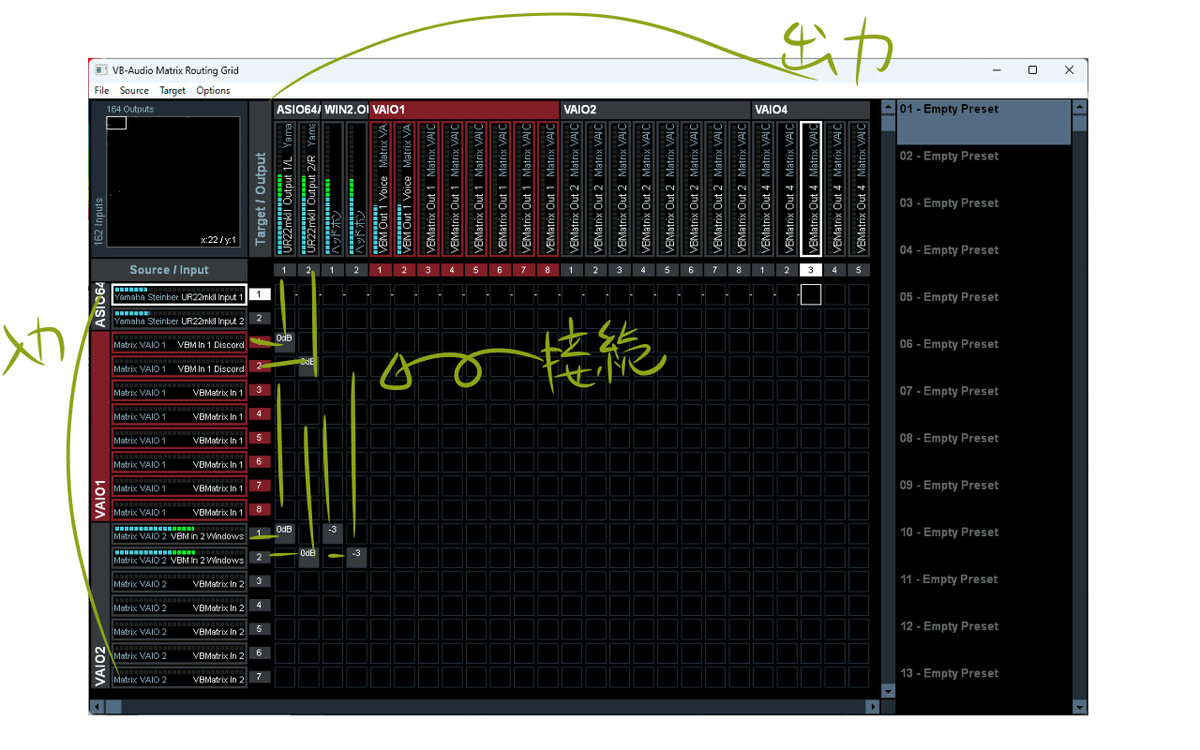The height and width of the screenshot is (750, 1200).
Task: Select the UR22mkII Output 1/L output strip
Action: click(283, 190)
